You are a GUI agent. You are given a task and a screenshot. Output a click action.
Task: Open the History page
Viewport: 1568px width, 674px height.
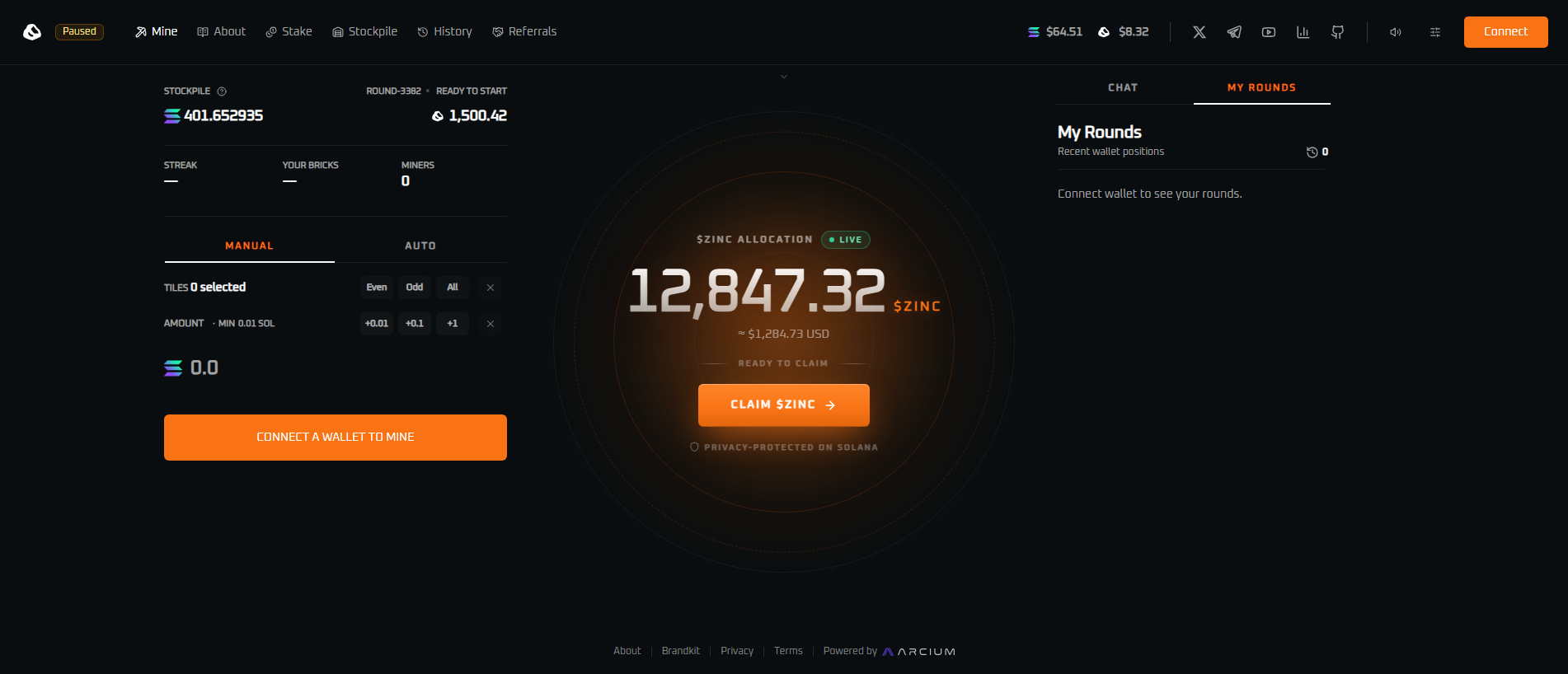pos(445,31)
